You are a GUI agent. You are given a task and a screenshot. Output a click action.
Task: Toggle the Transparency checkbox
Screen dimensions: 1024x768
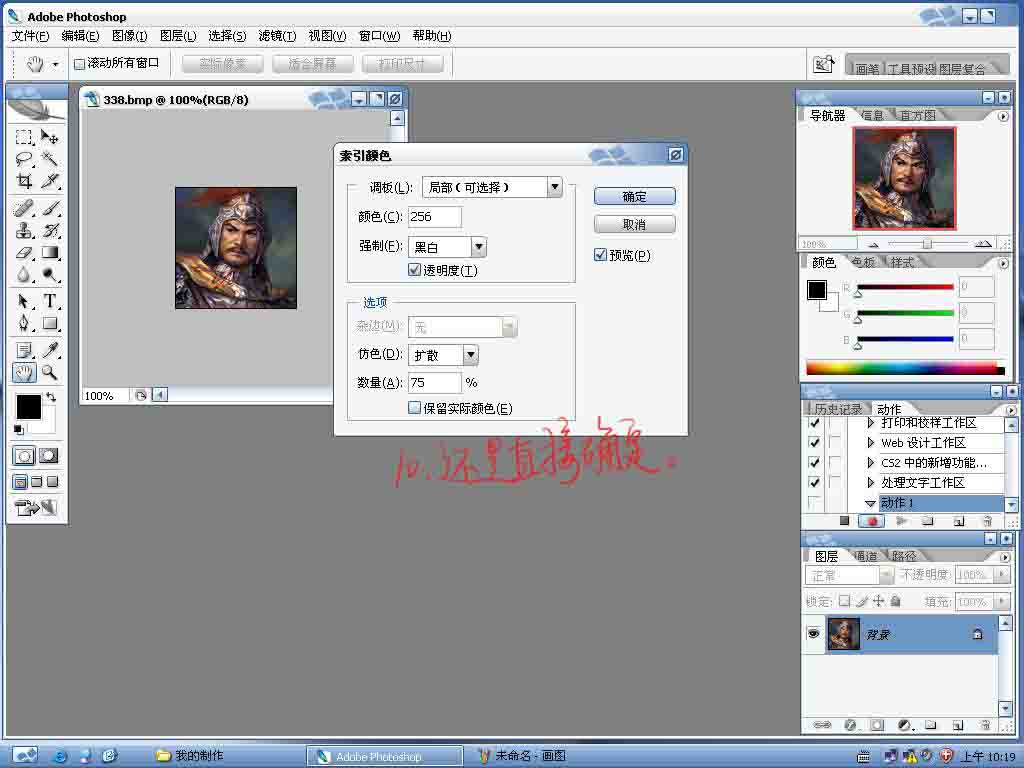(x=414, y=270)
